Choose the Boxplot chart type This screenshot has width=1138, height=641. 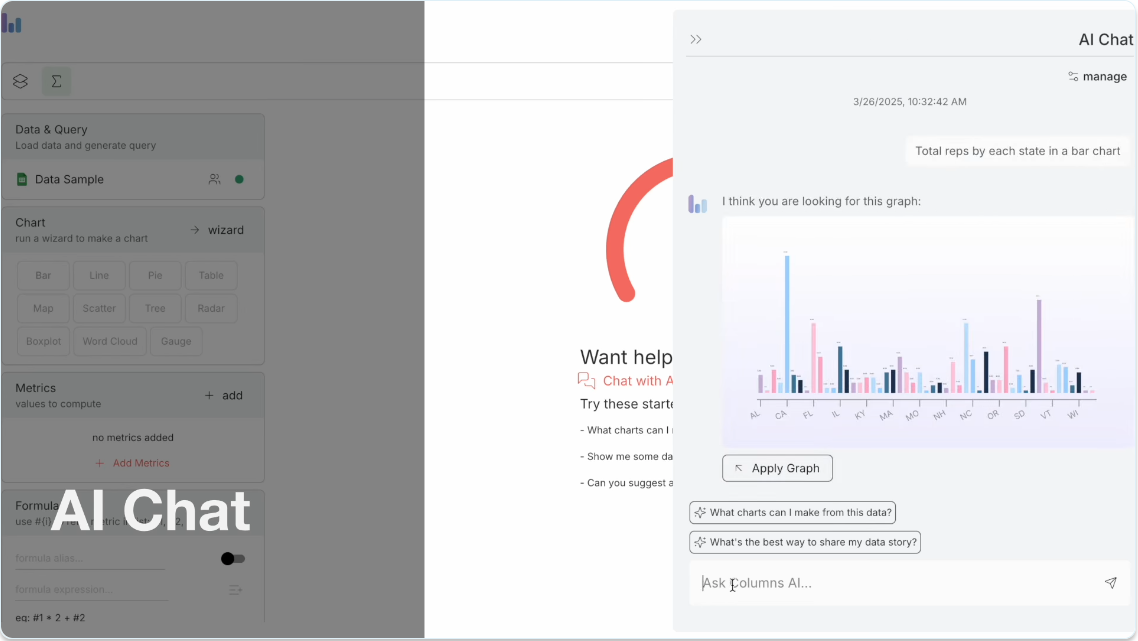44,341
